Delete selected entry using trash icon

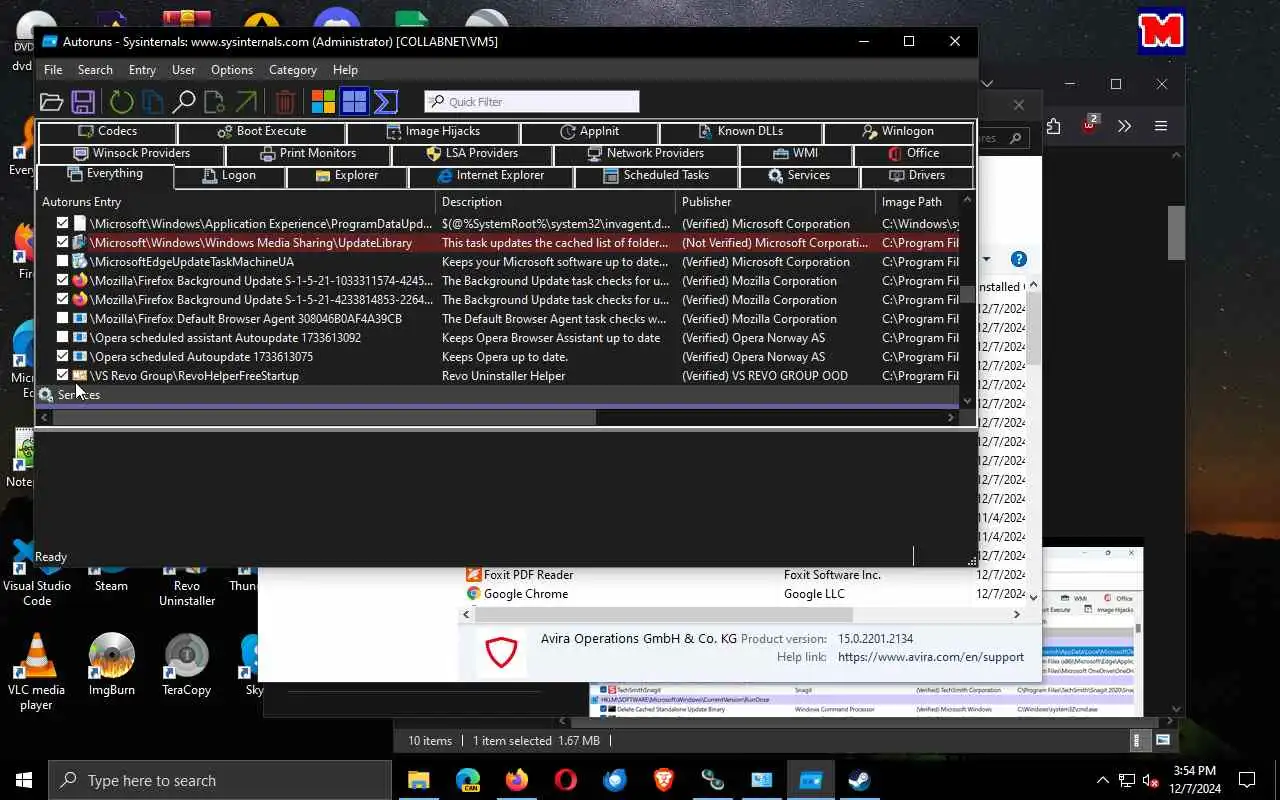pos(285,102)
